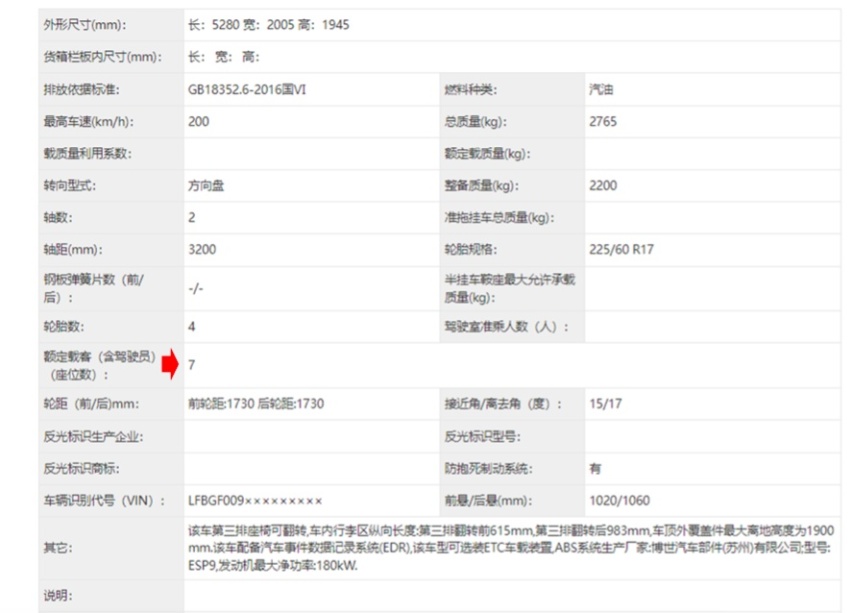
Task: Select seating capacity value 7
Action: coord(192,365)
